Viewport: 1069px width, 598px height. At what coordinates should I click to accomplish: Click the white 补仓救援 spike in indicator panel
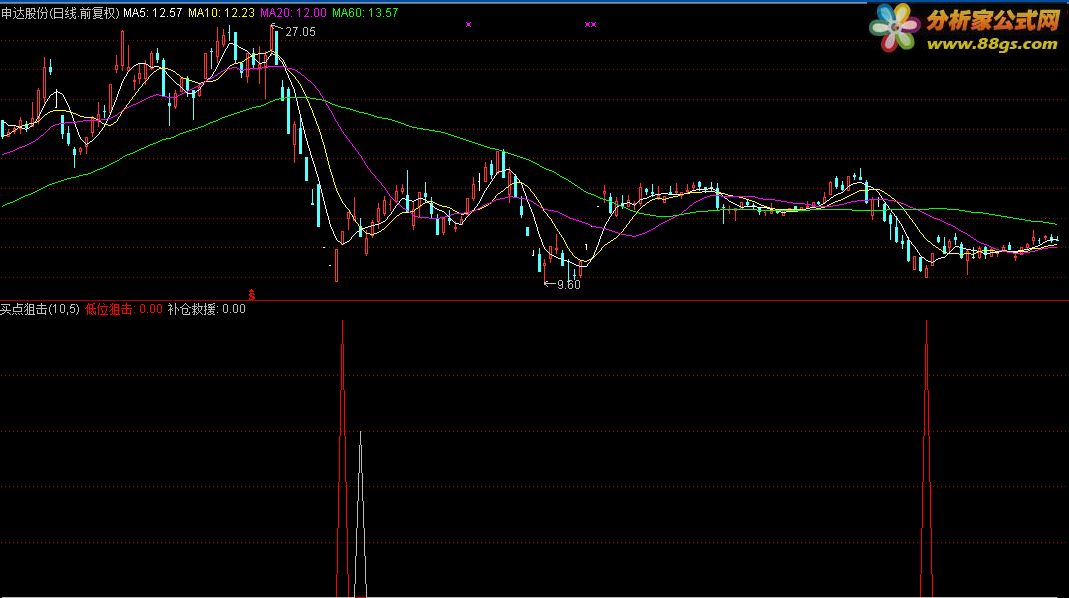(x=360, y=514)
